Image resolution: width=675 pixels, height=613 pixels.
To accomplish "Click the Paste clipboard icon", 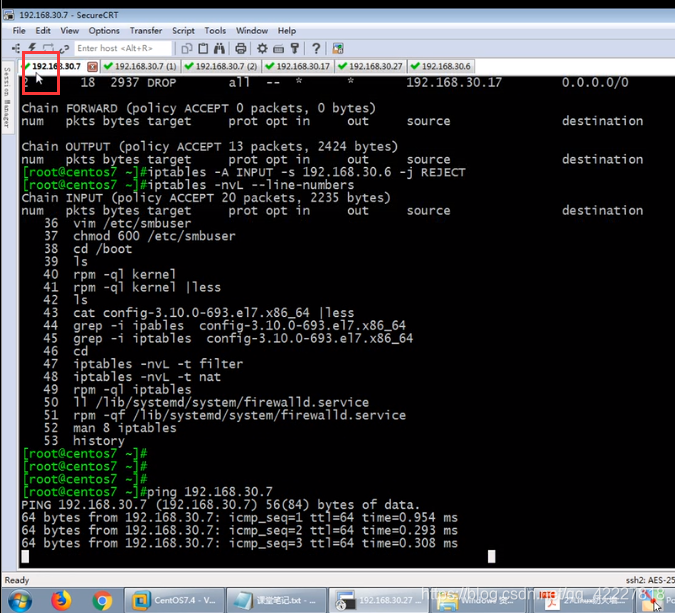I will click(x=203, y=48).
